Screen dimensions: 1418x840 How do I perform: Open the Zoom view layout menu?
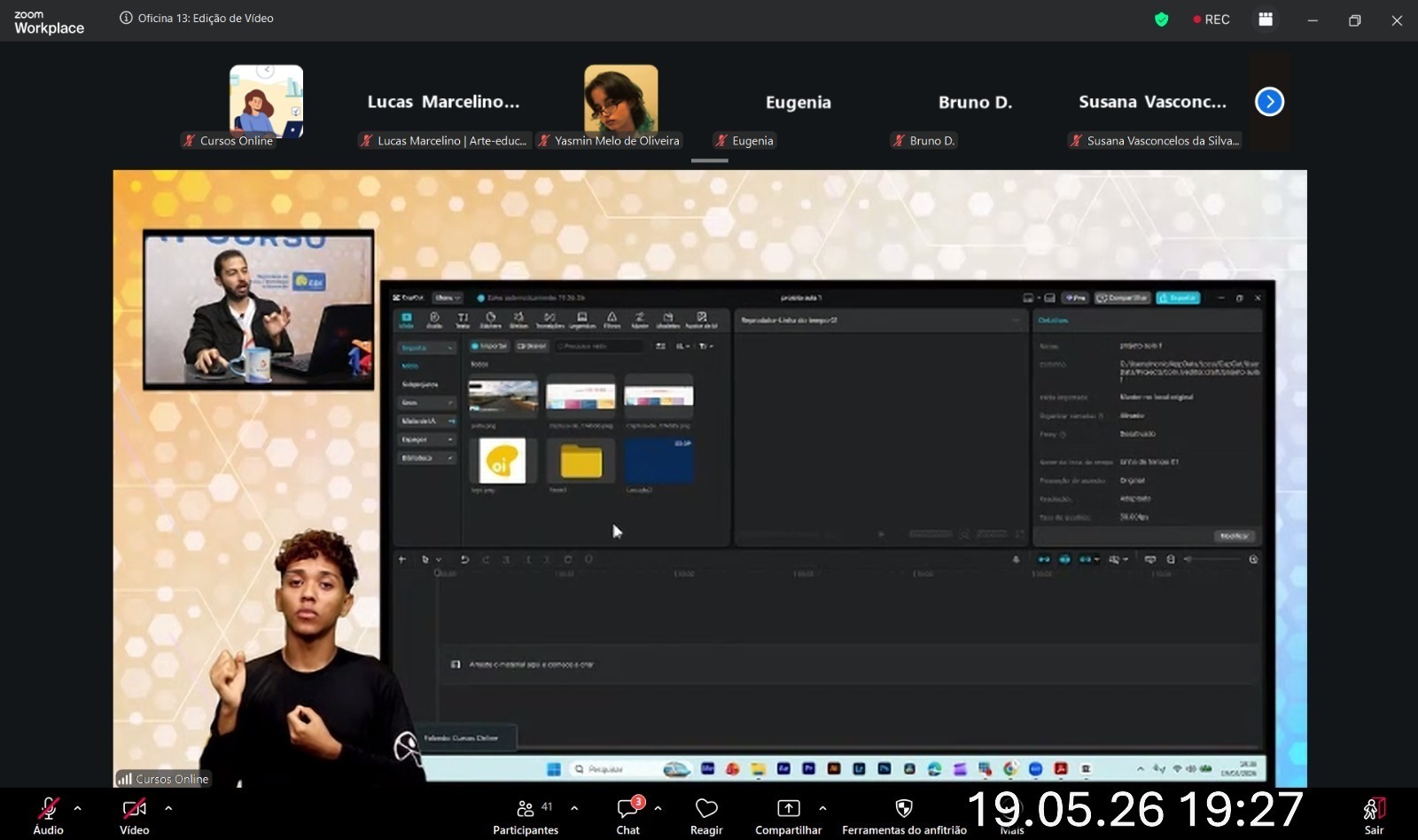point(1266,19)
